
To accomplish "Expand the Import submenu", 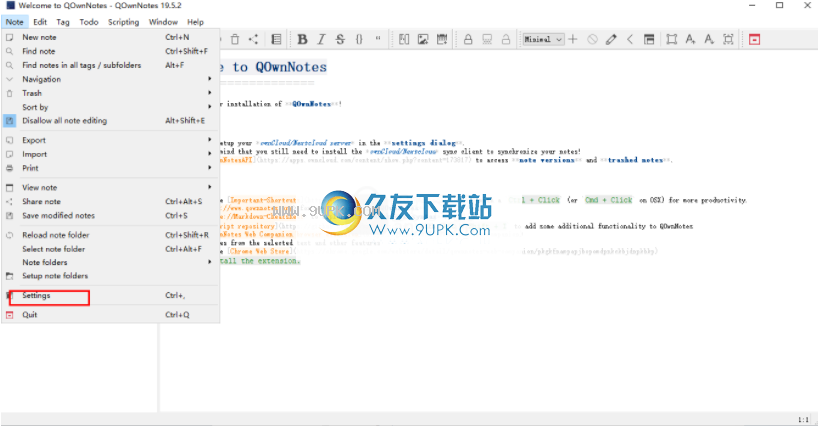I will click(x=111, y=154).
